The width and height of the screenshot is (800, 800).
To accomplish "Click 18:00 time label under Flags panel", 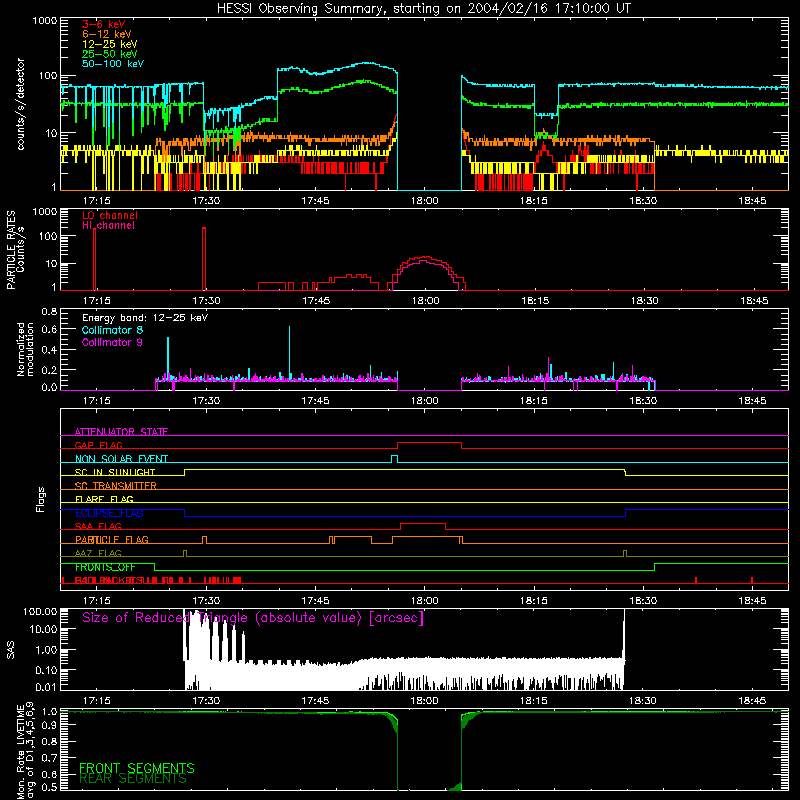I will 424,601.
